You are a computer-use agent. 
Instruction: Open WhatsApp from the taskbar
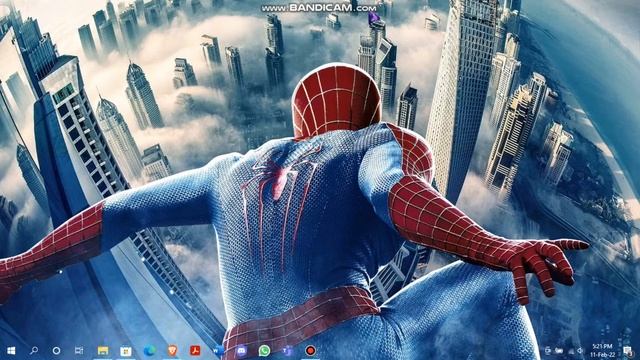point(264,351)
